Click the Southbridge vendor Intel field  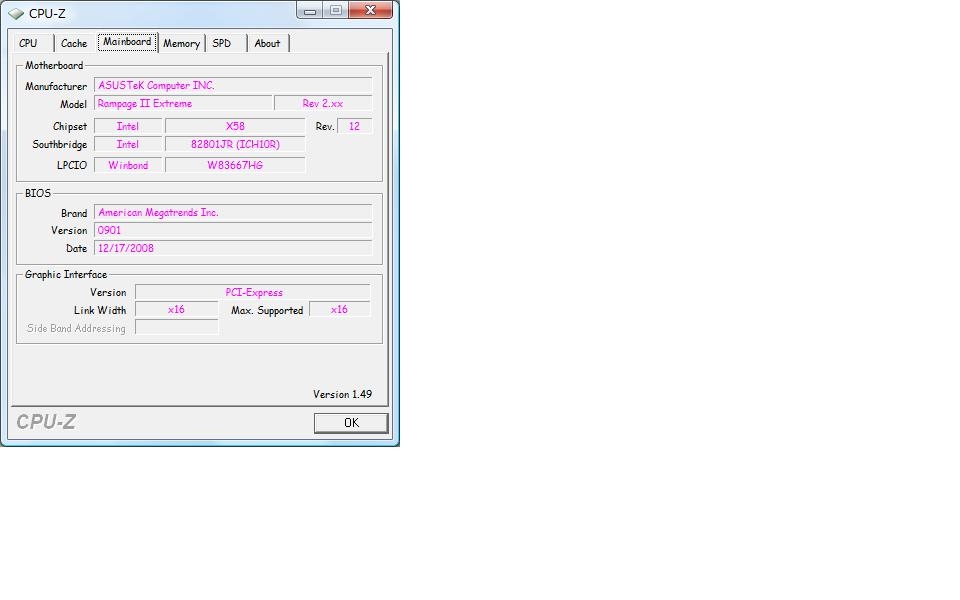coord(128,144)
